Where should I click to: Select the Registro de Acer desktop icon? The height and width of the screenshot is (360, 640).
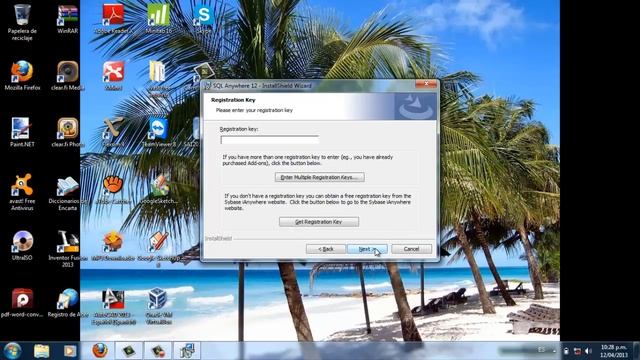67,302
